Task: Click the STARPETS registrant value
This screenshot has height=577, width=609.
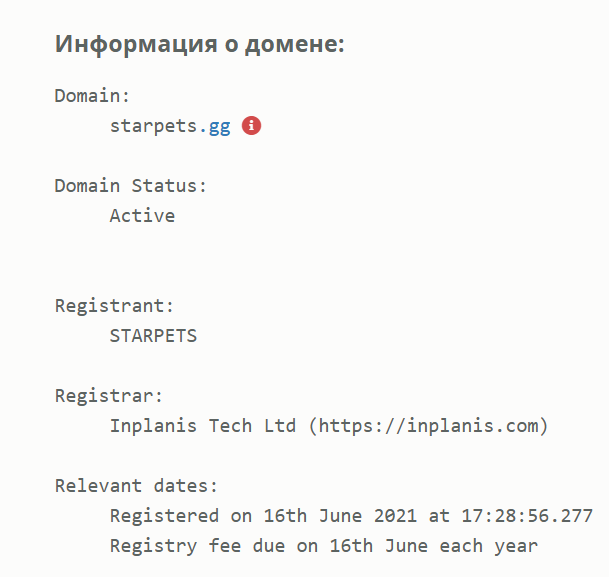Action: (x=153, y=336)
